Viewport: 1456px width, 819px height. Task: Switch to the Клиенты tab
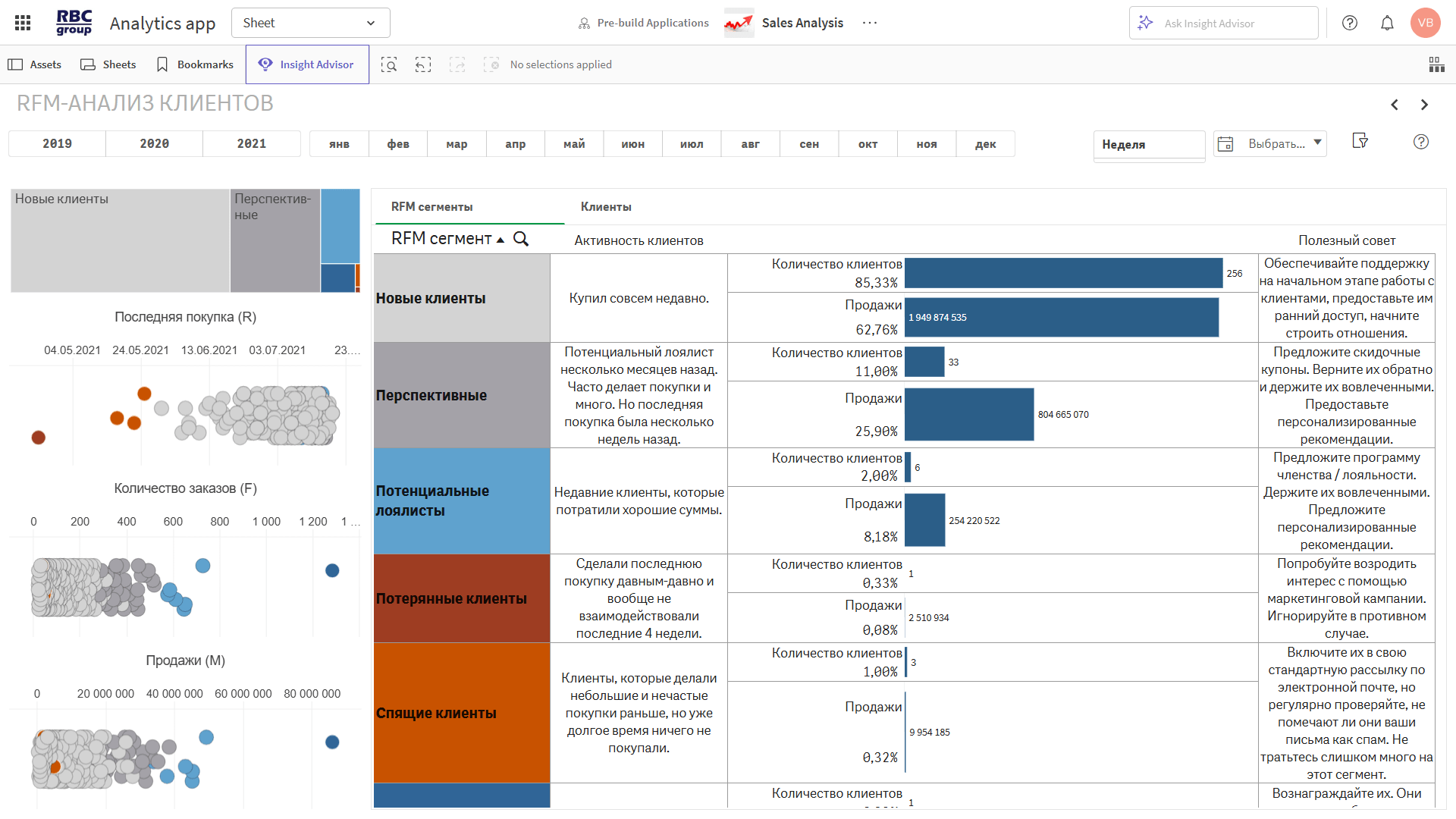pos(606,207)
